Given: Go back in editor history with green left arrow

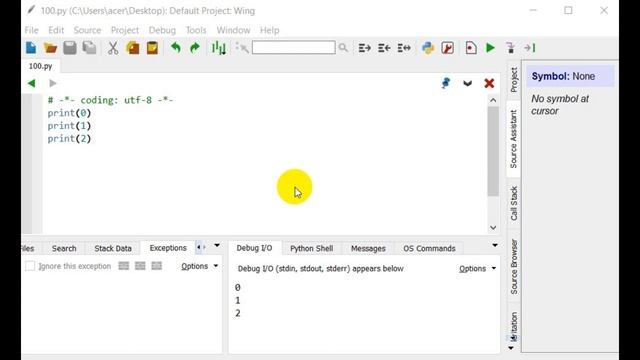Looking at the screenshot, I should [31, 83].
